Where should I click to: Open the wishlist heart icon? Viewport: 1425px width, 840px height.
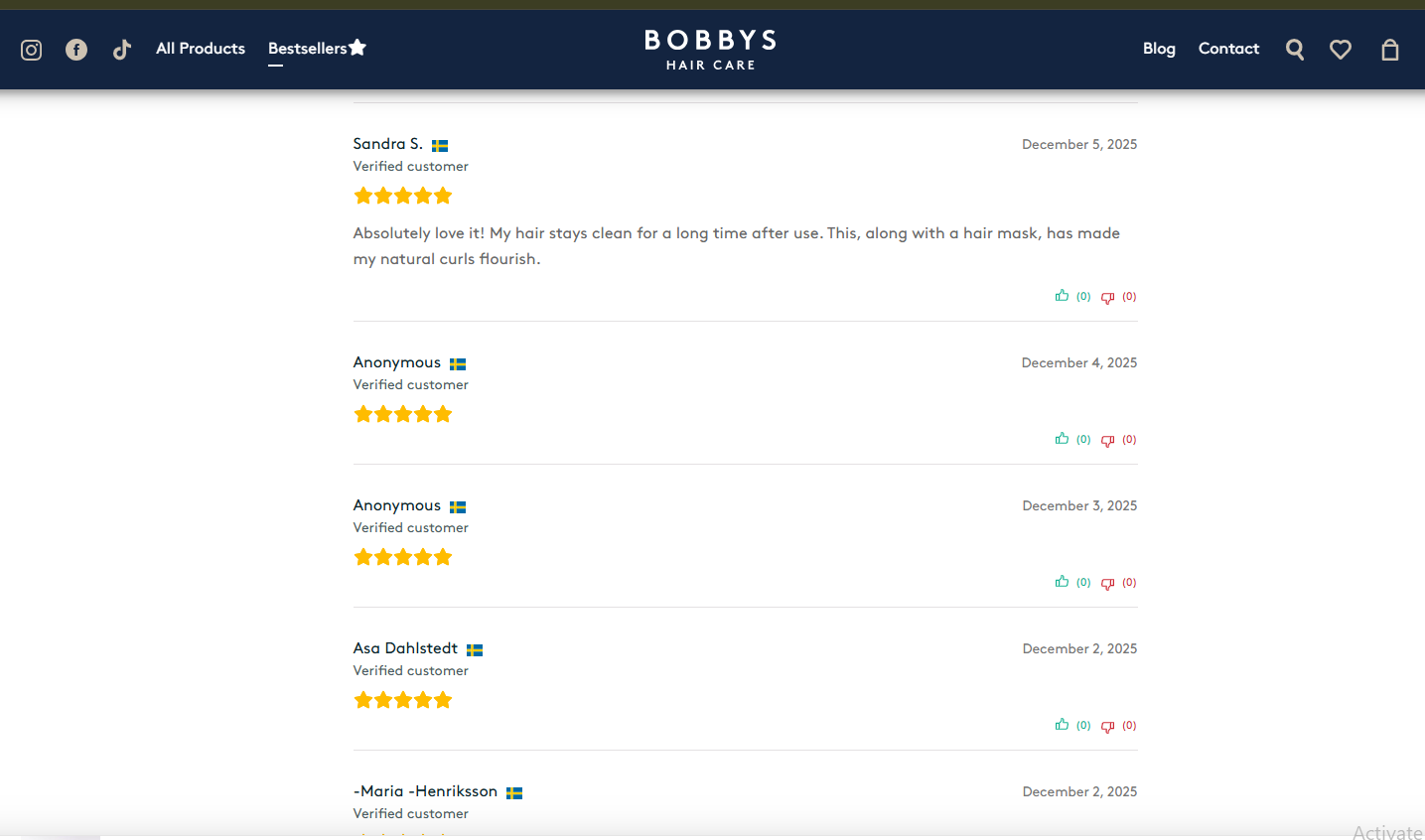1341,49
